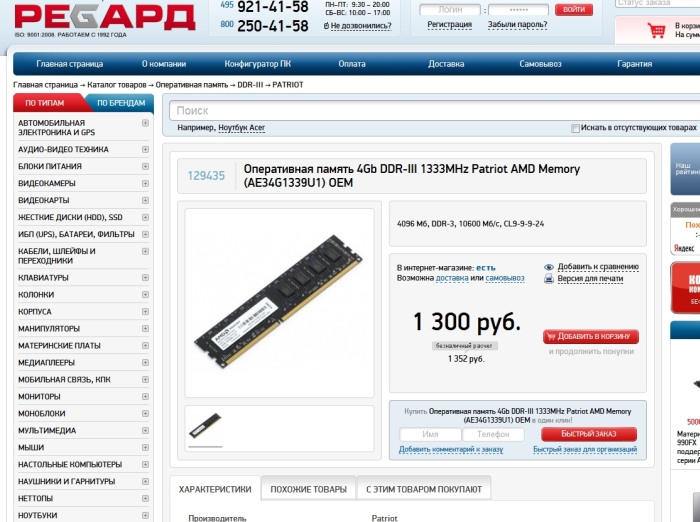
Task: Open Самовывоз menu item
Action: point(540,64)
